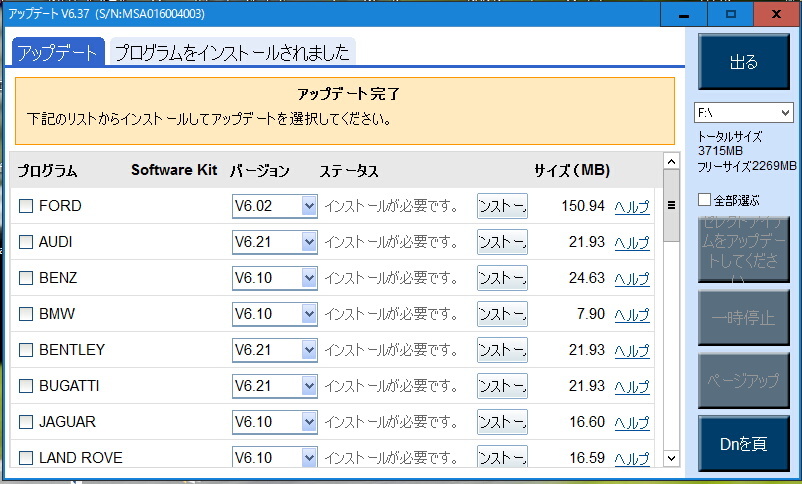Install the LAND ROVE program

coord(502,456)
